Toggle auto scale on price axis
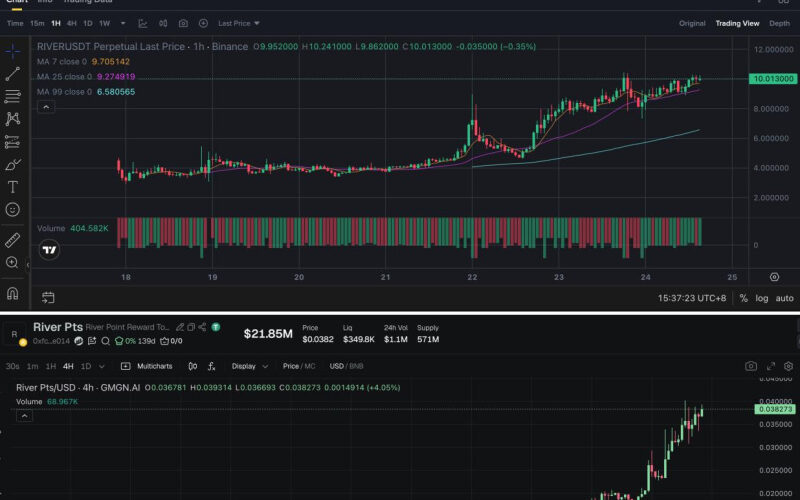 pos(785,298)
